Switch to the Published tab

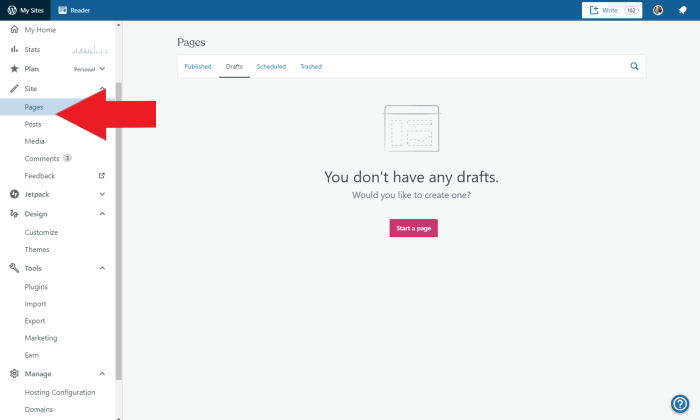pos(198,67)
